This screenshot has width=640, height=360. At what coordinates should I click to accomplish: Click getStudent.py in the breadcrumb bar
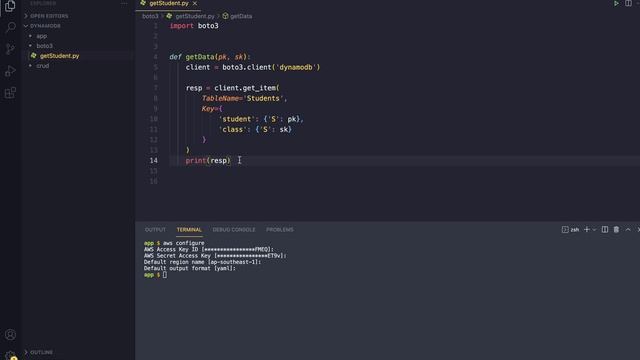click(195, 16)
